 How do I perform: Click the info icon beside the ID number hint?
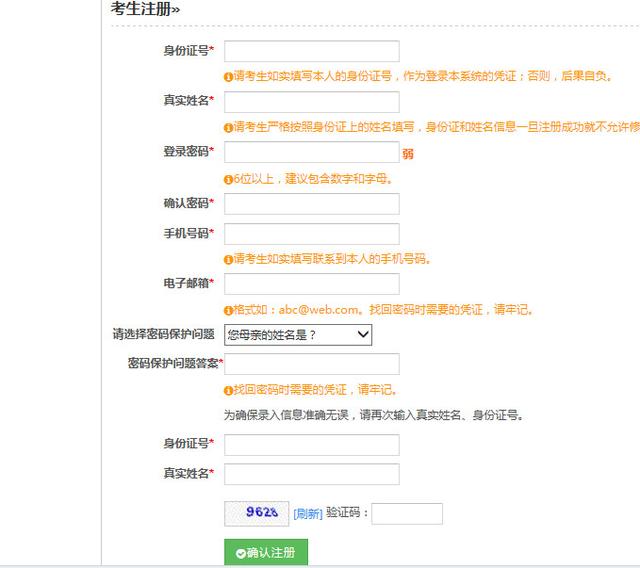coord(228,76)
